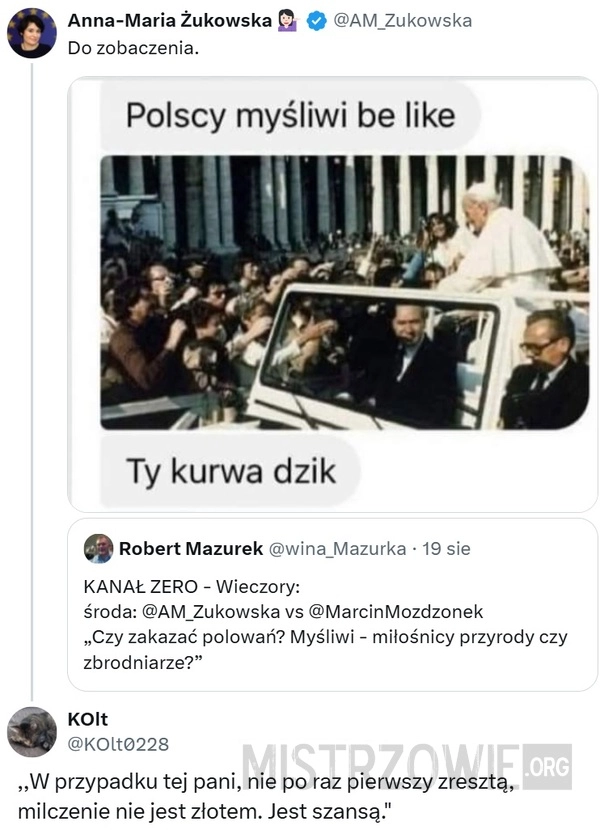Open the KOlt display name

pos(88,719)
